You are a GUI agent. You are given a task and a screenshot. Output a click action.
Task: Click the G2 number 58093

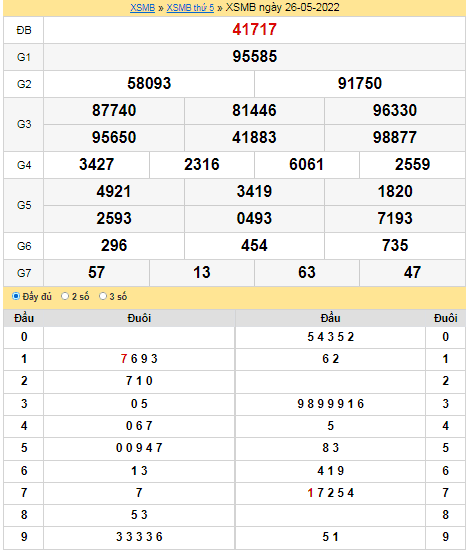pyautogui.click(x=149, y=84)
